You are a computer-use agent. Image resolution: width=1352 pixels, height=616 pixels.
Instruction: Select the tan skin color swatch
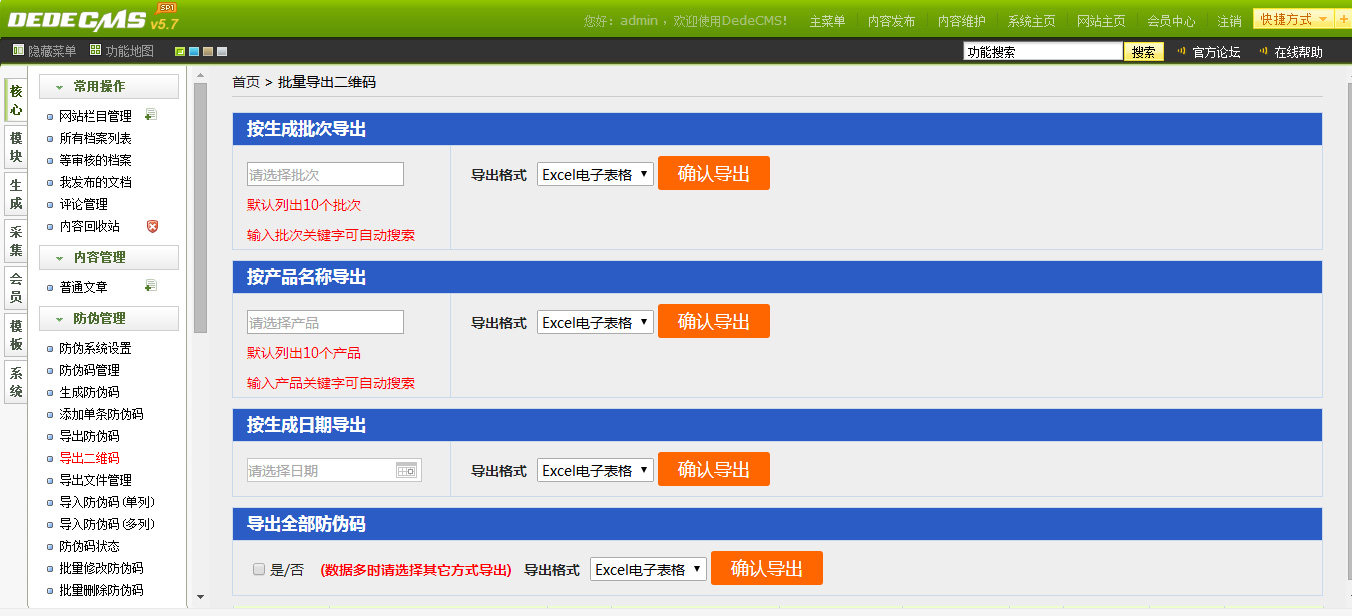(x=208, y=51)
